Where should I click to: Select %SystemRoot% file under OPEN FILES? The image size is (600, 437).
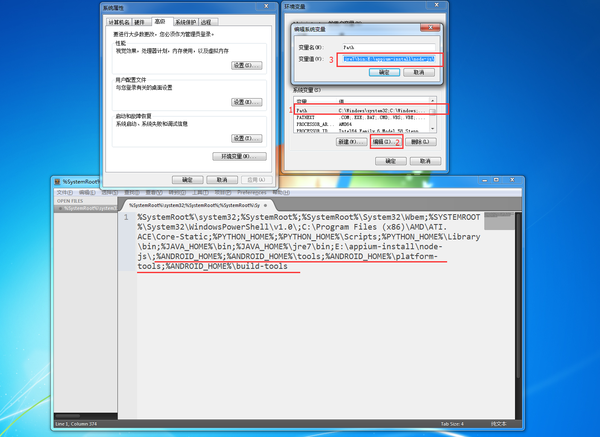[88, 209]
